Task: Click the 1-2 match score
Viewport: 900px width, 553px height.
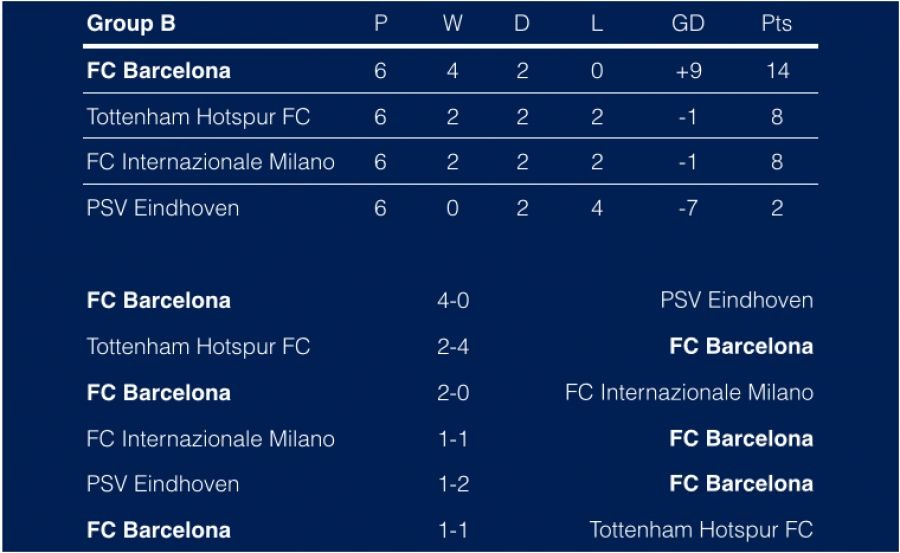Action: pyautogui.click(x=453, y=484)
